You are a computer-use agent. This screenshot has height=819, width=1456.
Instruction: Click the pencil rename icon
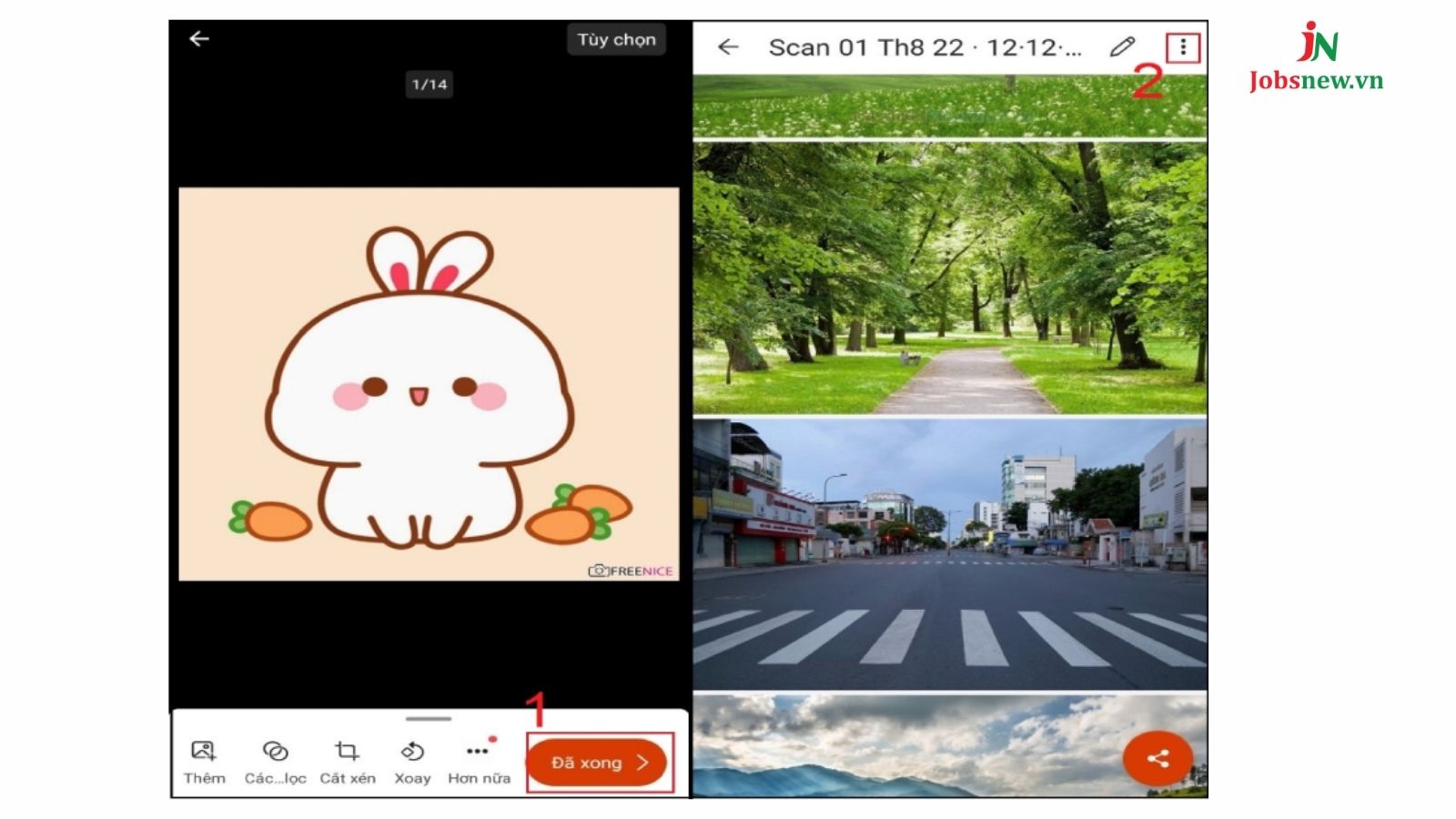(x=1122, y=47)
